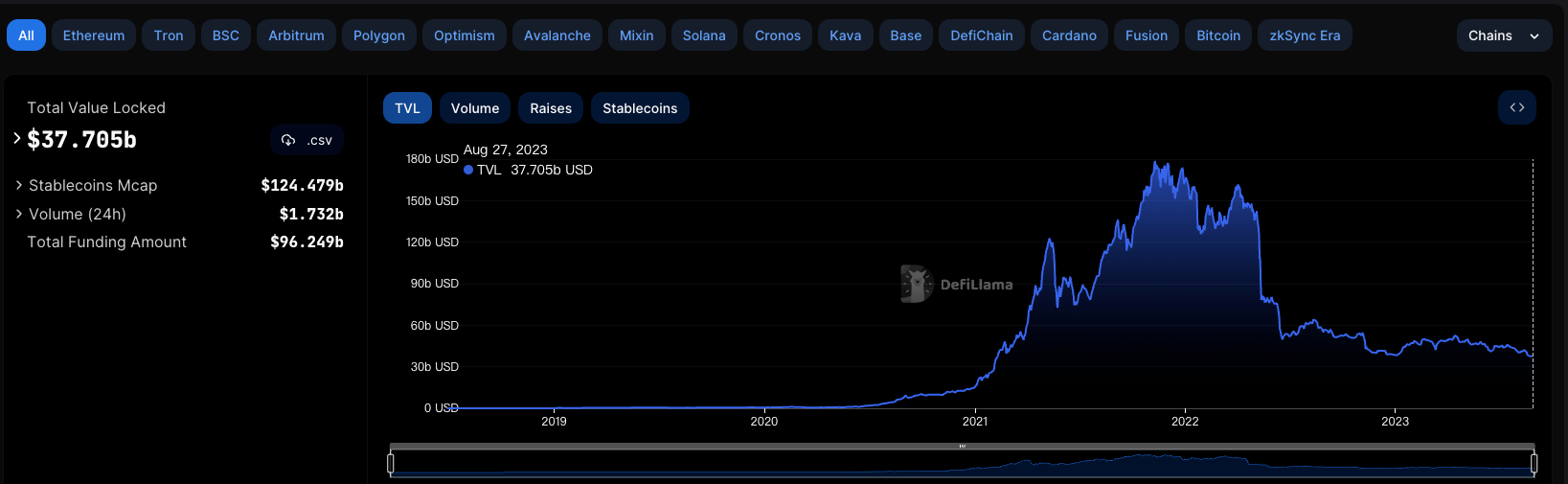Click the 2019 x-axis label
The image size is (1568, 484).
pos(554,421)
